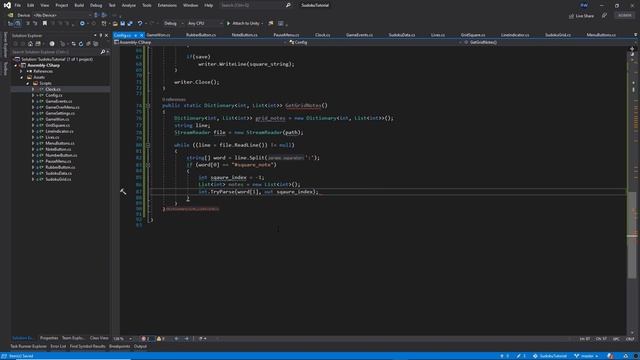This screenshot has width=640, height=360.
Task: Open the Debug configuration dropdown
Action: 173,24
